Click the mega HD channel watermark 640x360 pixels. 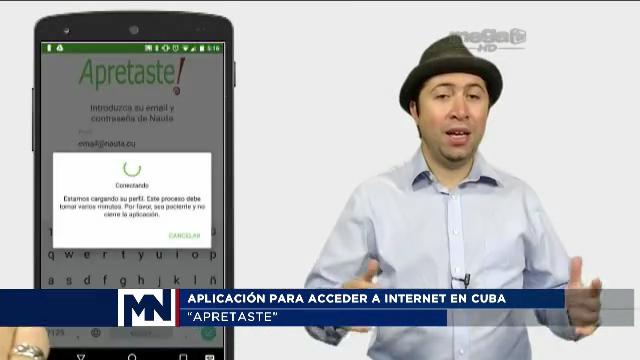(x=488, y=40)
